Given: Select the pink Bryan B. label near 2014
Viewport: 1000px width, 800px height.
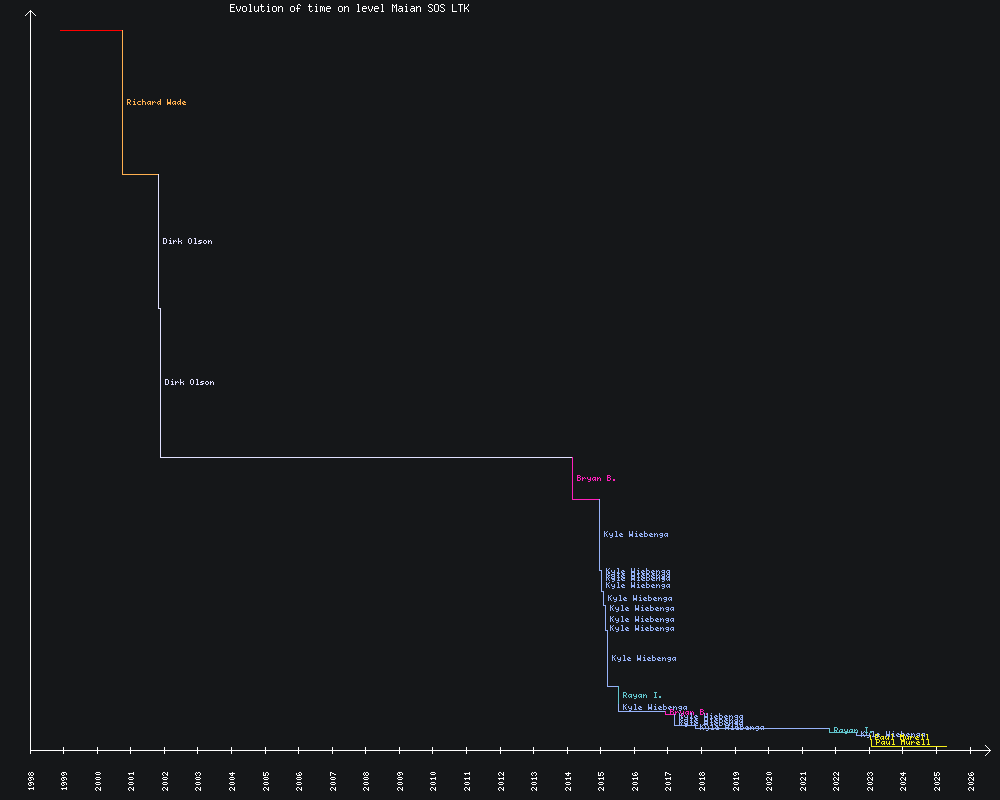Looking at the screenshot, I should [596, 479].
